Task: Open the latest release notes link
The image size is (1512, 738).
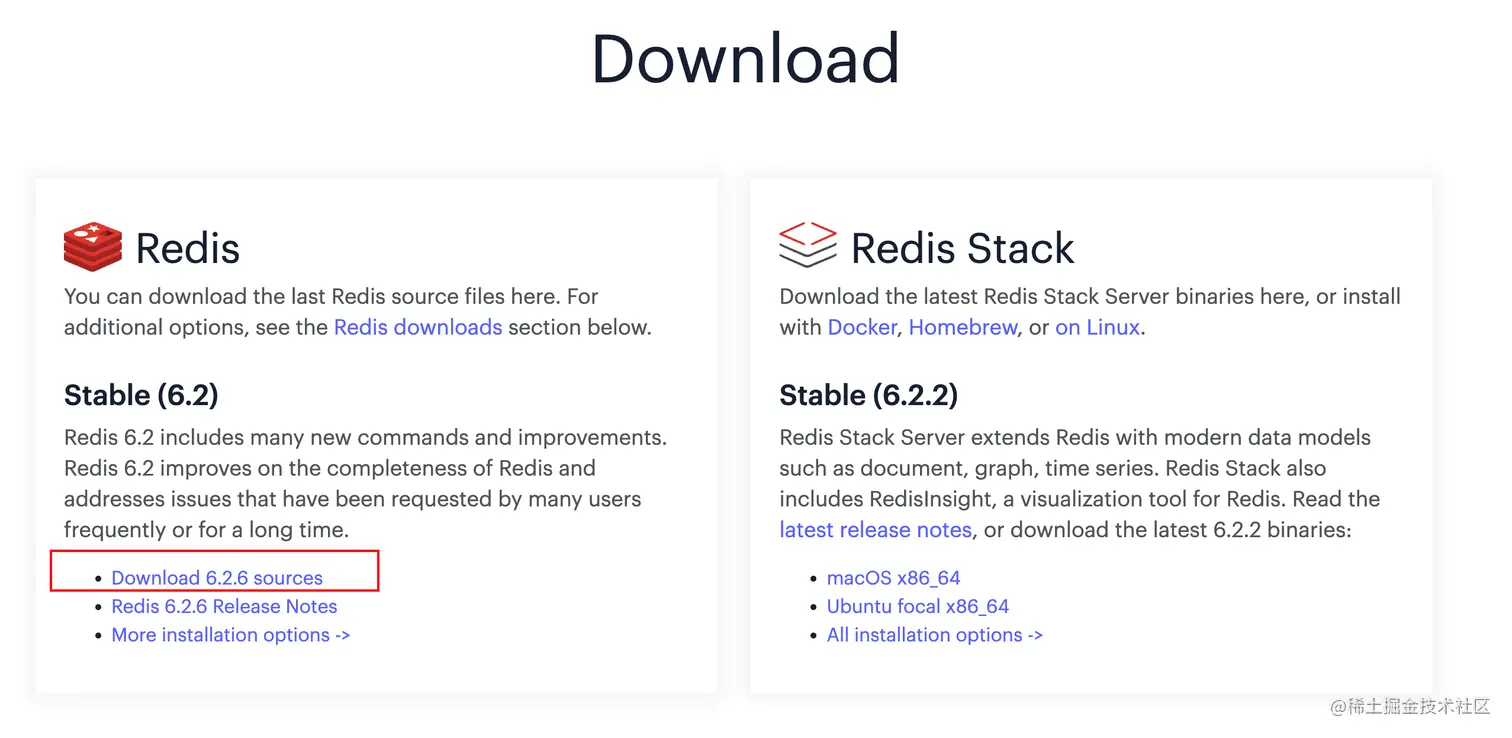Action: (875, 530)
